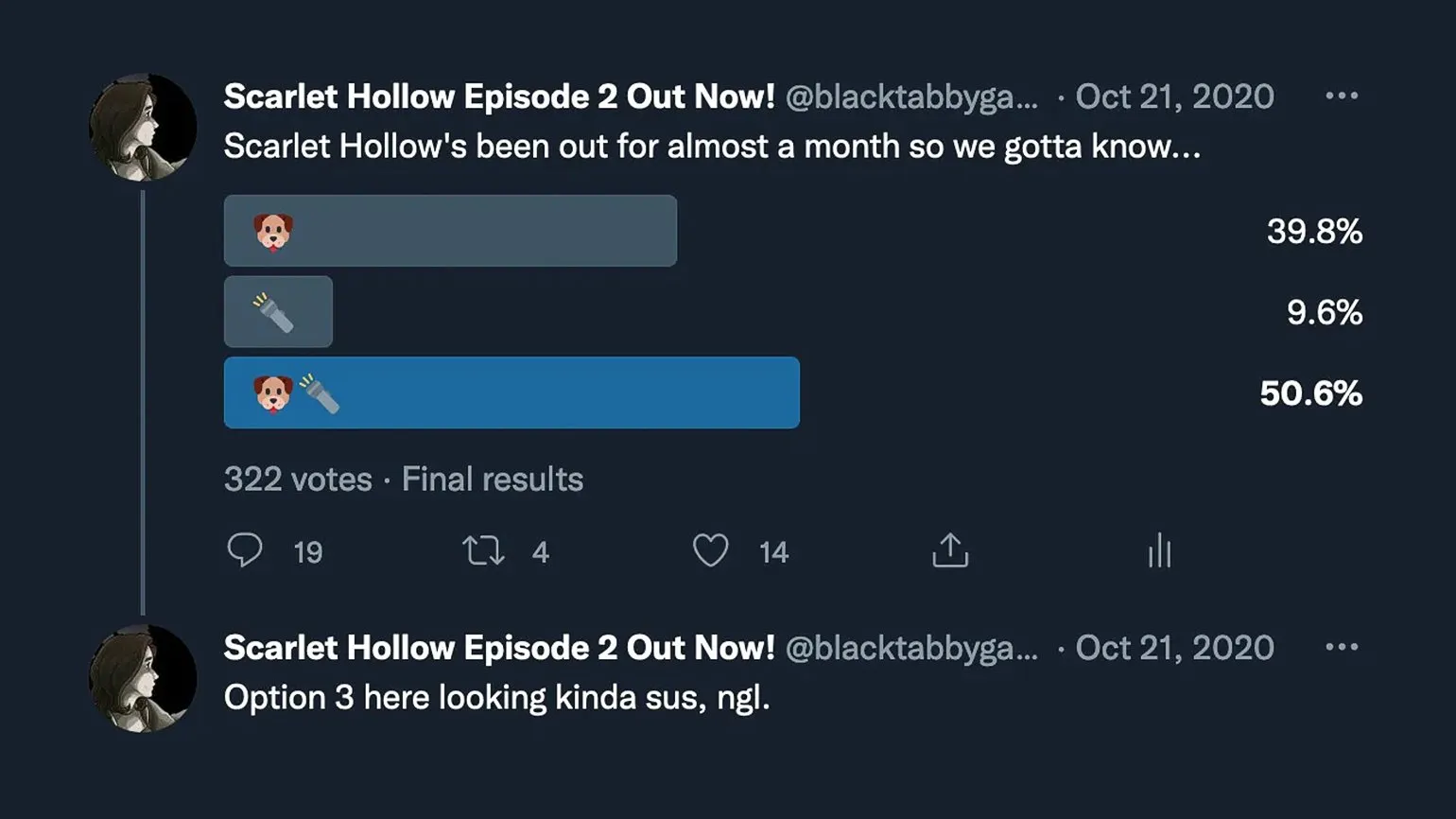This screenshot has width=1456, height=819.
Task: Click the @blacktabbyga handle on first tweet
Action: click(x=911, y=96)
